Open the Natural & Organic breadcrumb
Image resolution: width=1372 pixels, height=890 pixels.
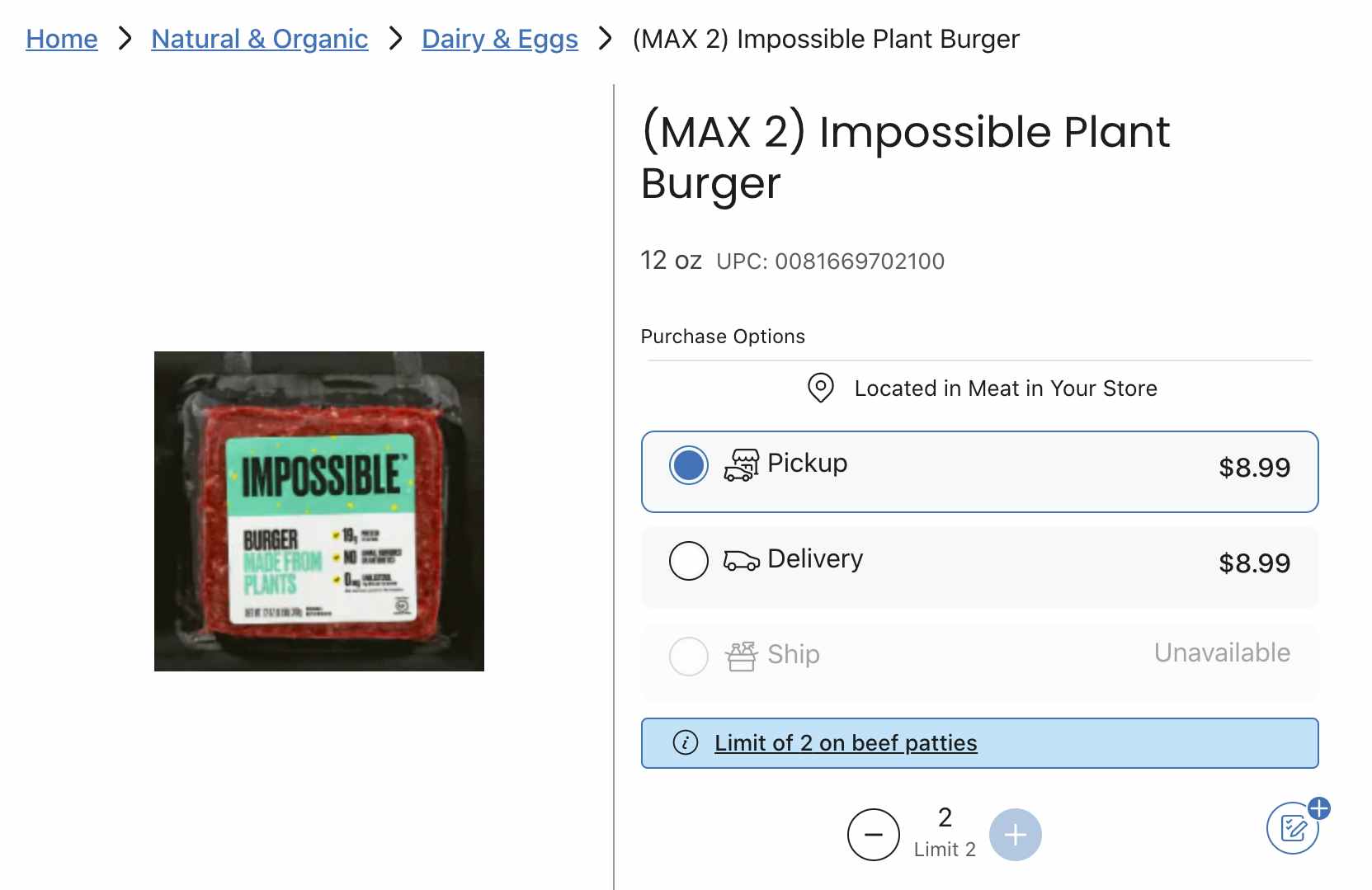point(259,39)
